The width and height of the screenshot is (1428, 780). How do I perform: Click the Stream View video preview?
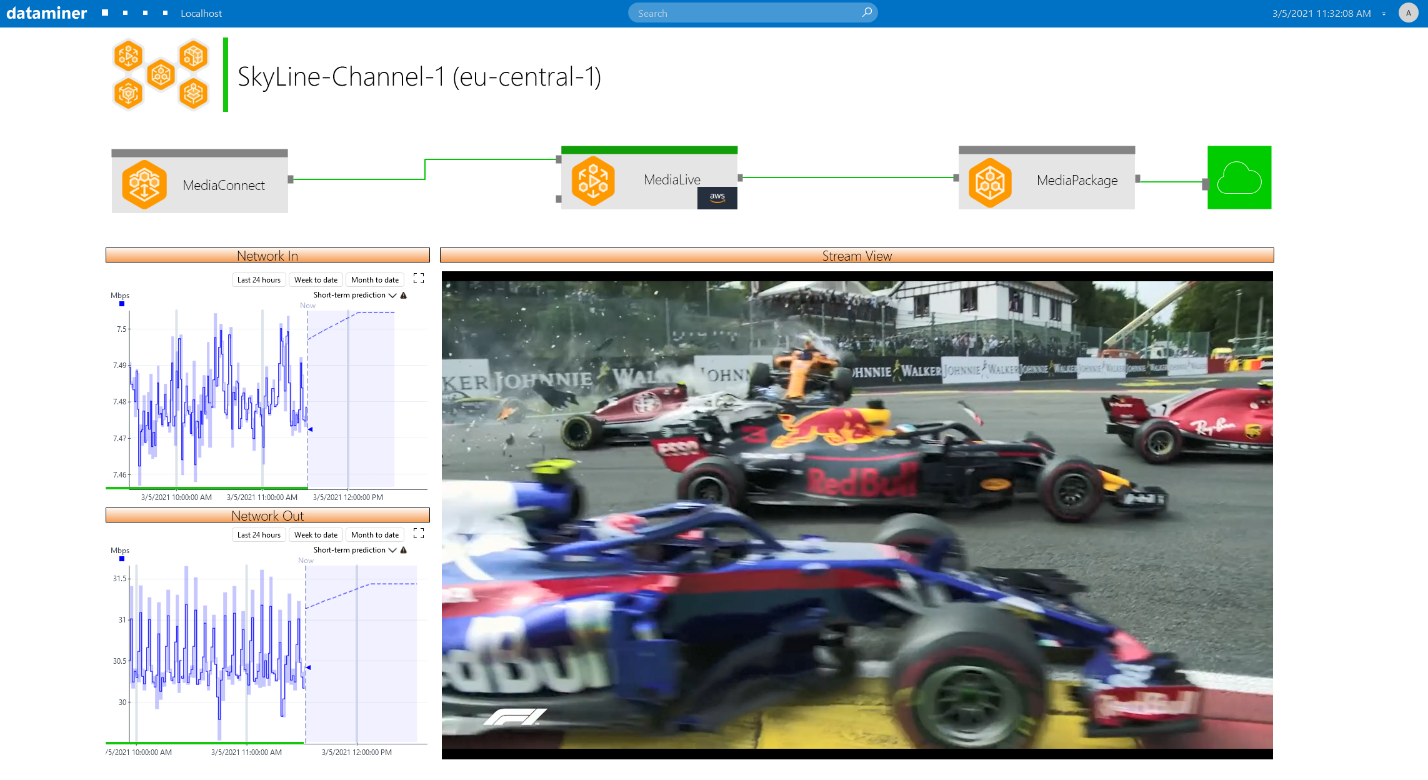(x=857, y=515)
